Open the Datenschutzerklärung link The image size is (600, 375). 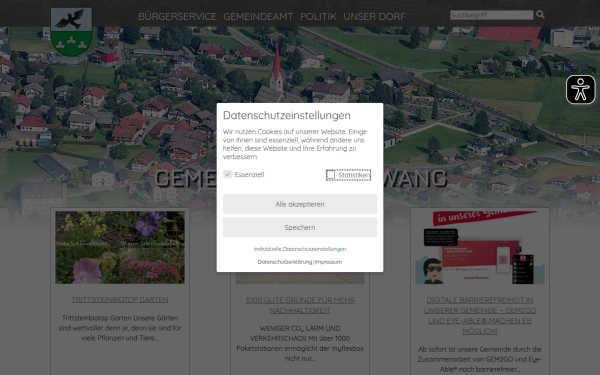(x=285, y=262)
